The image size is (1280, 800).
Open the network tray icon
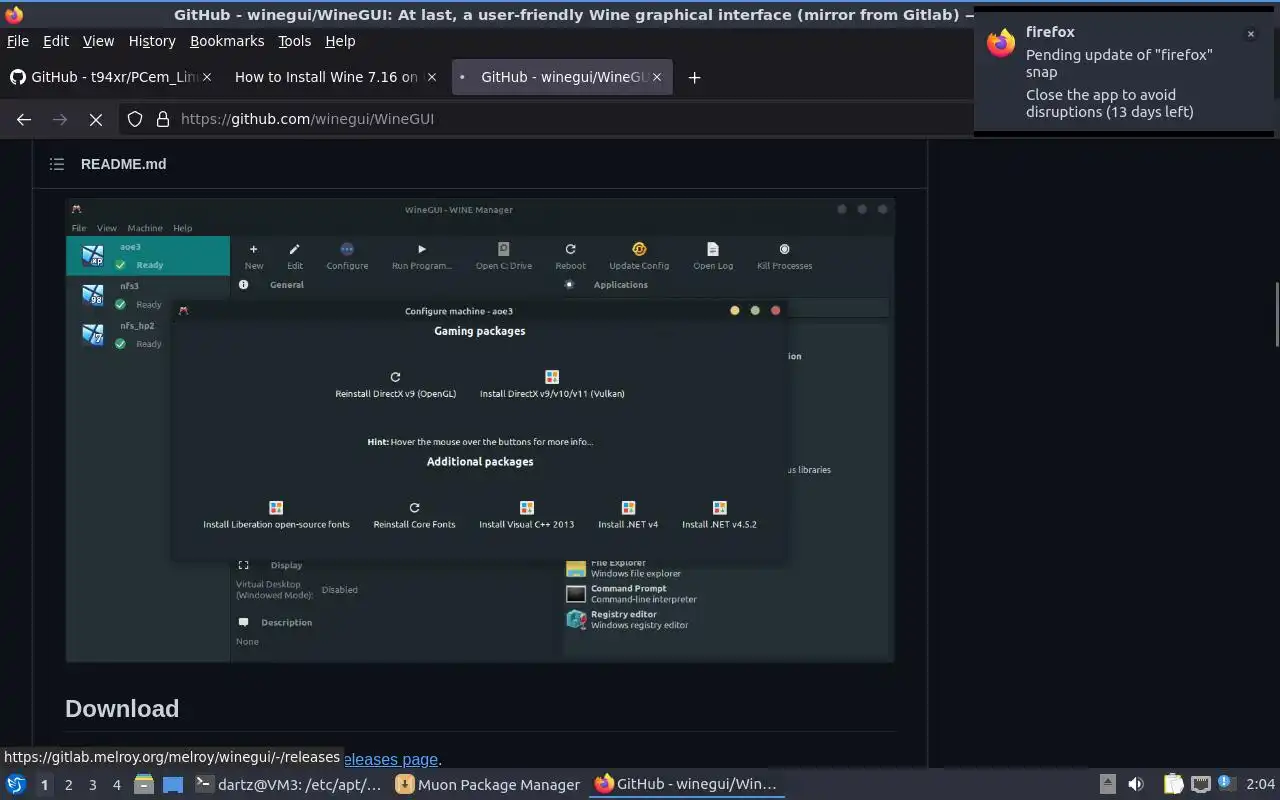click(x=1201, y=785)
